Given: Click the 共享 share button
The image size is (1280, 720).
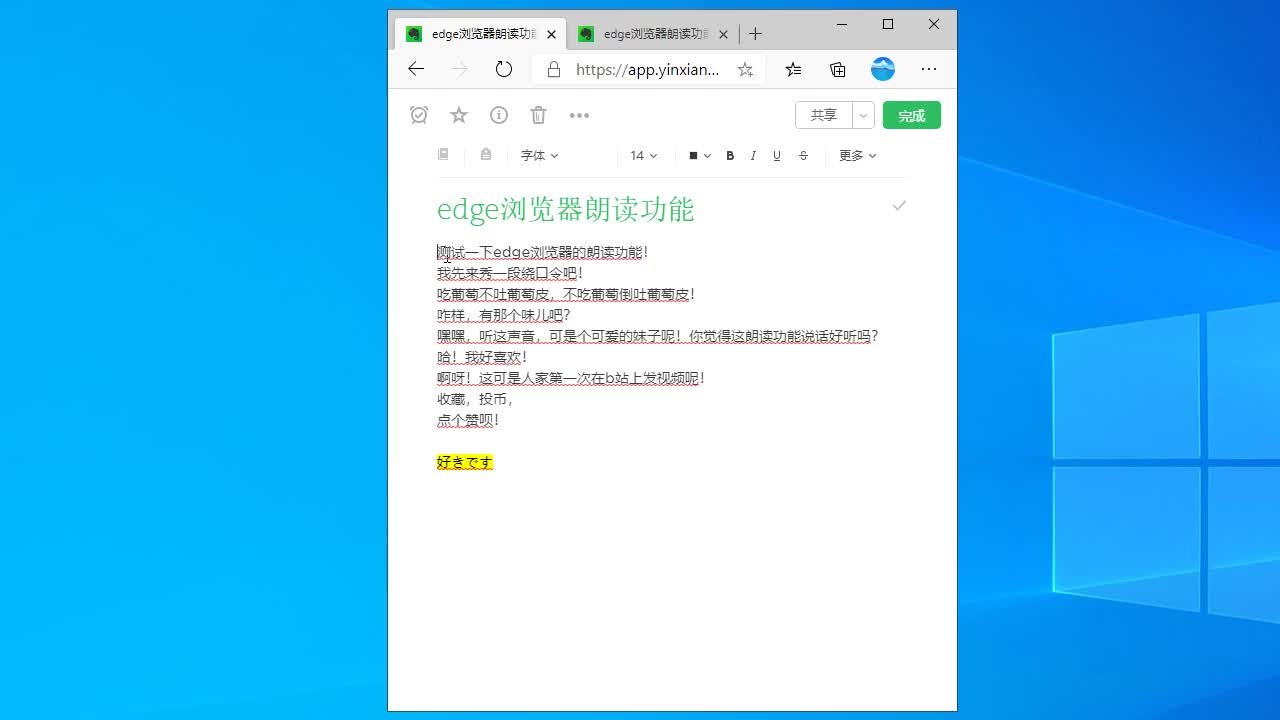Looking at the screenshot, I should (824, 115).
